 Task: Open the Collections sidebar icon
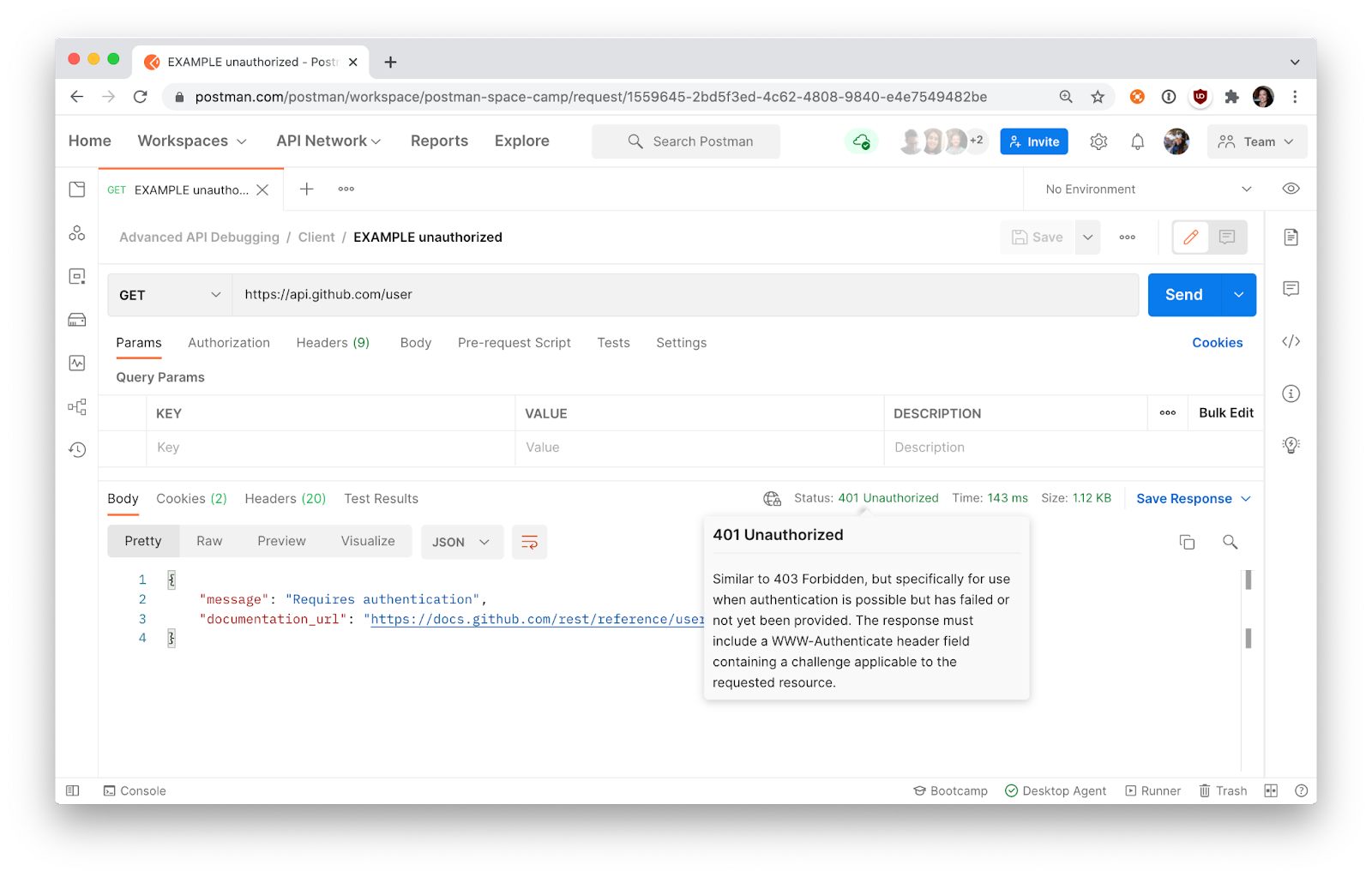click(77, 189)
